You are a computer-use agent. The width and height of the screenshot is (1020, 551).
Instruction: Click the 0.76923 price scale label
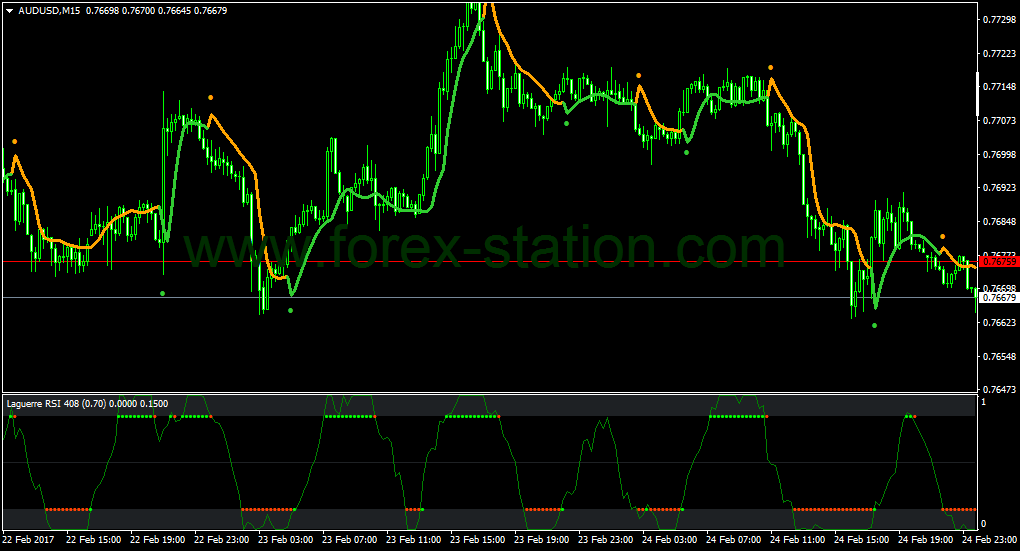1000,187
